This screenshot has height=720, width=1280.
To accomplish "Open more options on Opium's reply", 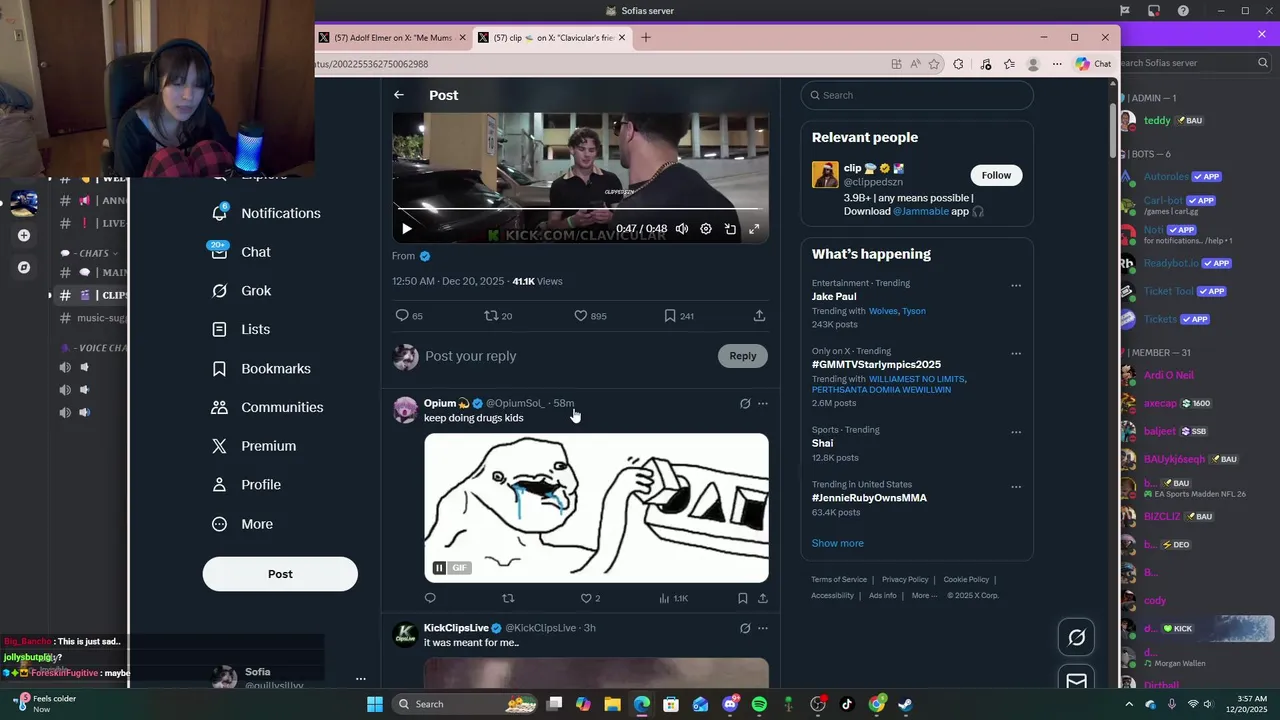I will 763,404.
